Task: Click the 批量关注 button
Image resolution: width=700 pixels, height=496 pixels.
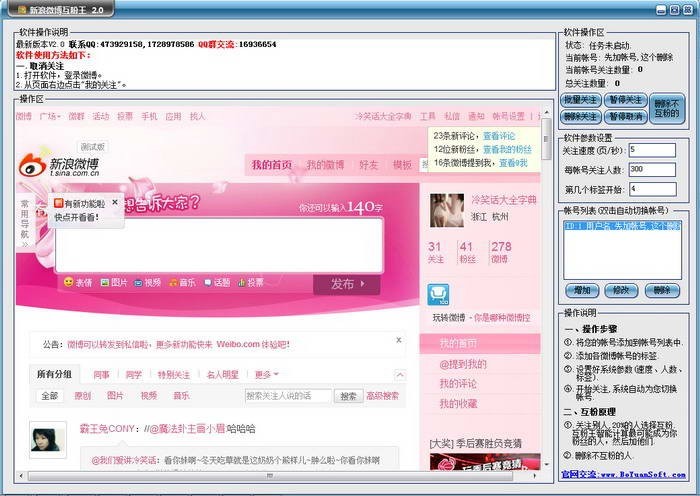Action: 580,100
